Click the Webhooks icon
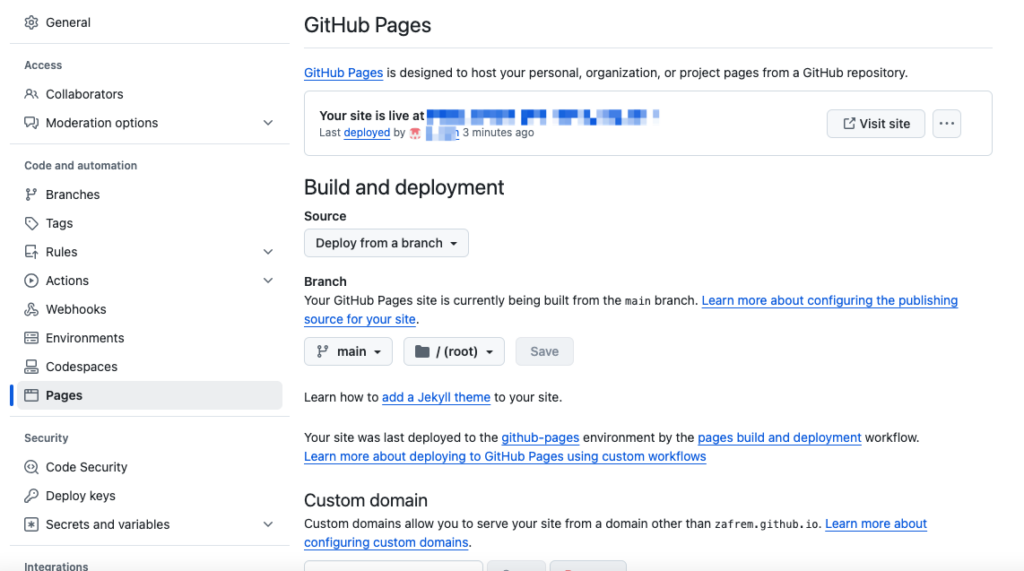 [31, 310]
